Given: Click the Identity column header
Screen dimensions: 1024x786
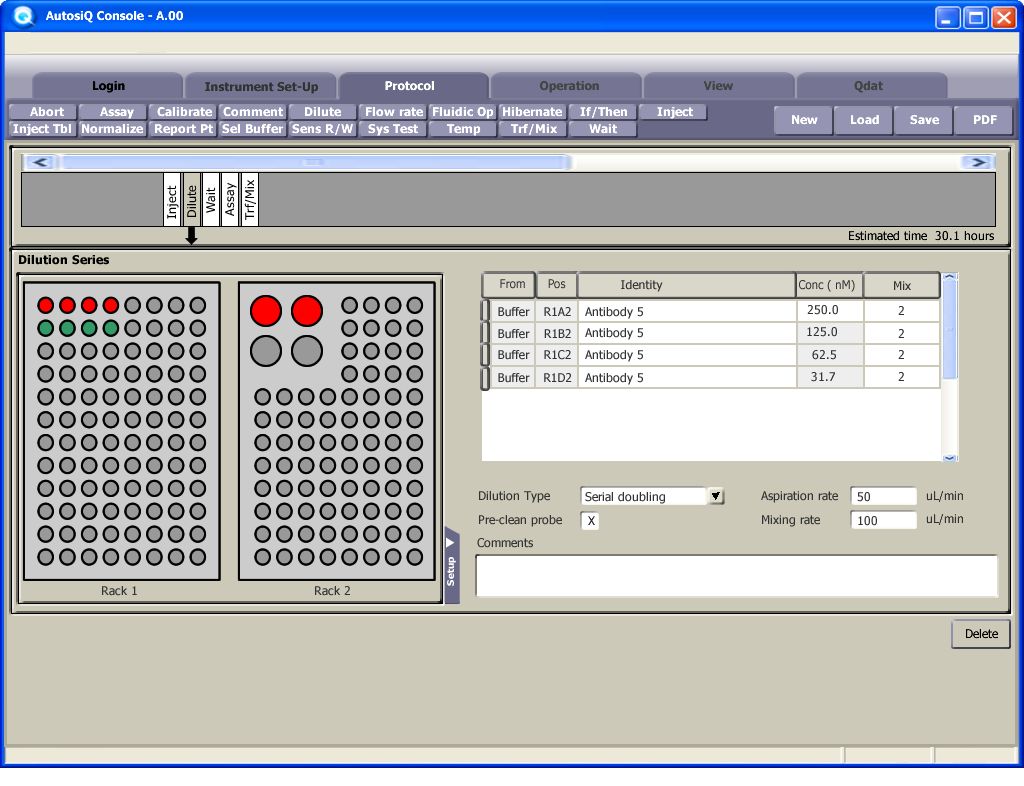Looking at the screenshot, I should coord(686,285).
